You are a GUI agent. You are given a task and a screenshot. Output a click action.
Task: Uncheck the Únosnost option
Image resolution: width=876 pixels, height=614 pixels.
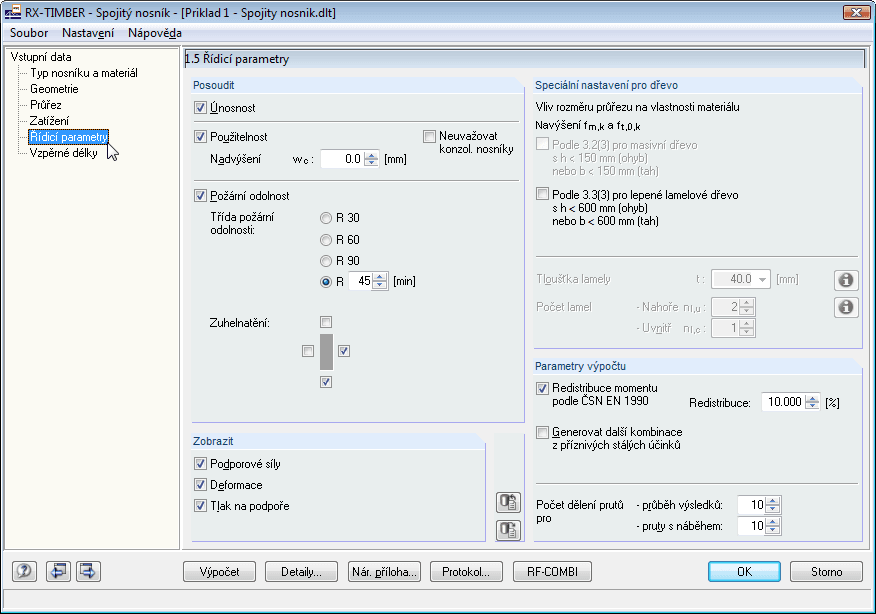[x=199, y=107]
